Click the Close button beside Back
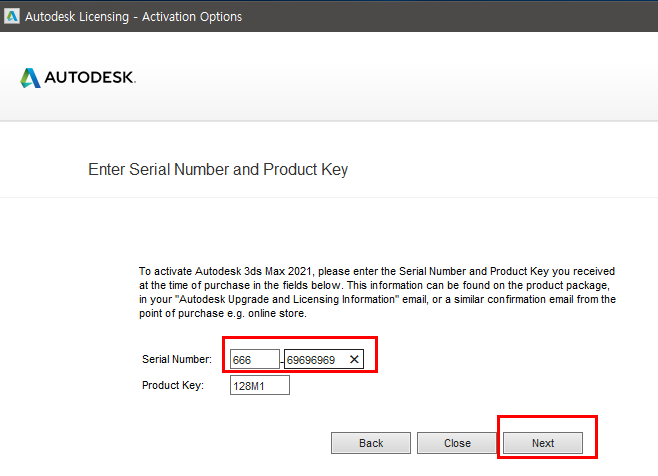The height and width of the screenshot is (476, 658). 457,443
